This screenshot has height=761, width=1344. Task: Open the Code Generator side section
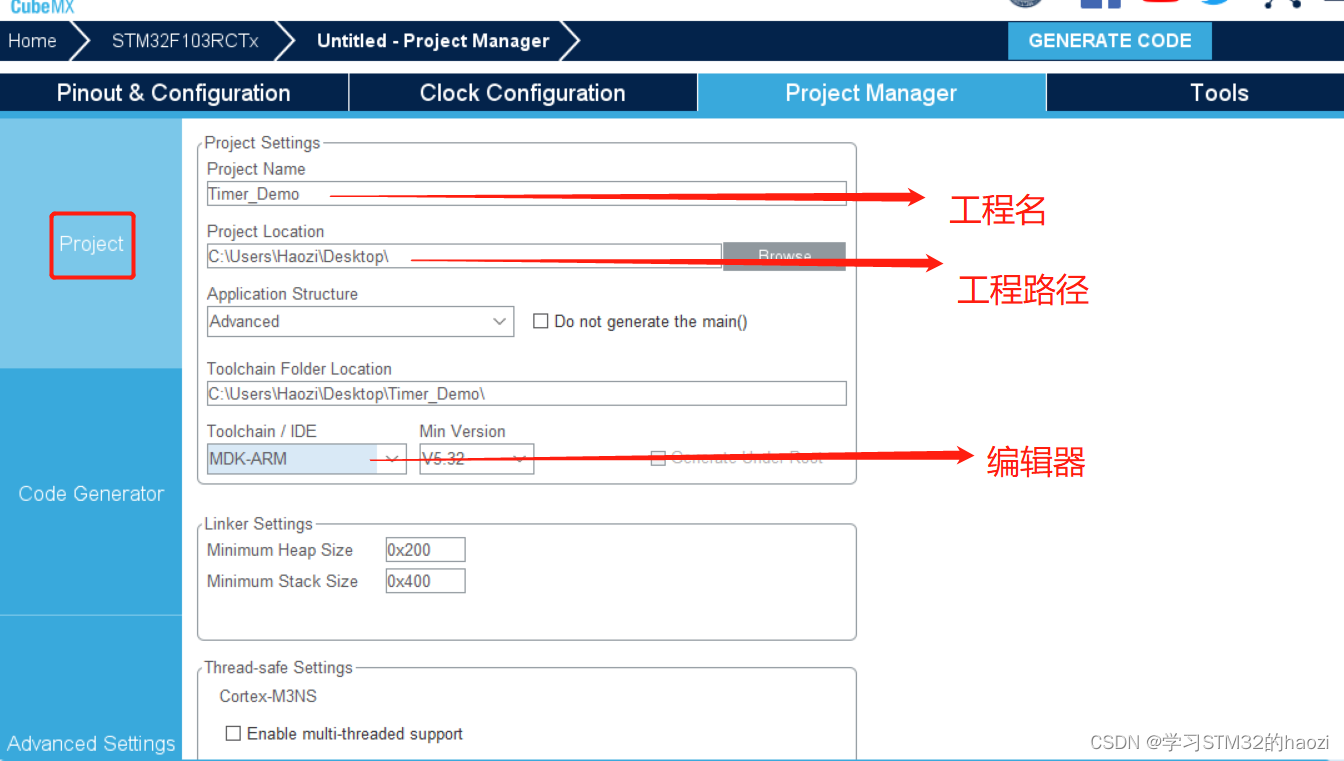(91, 493)
